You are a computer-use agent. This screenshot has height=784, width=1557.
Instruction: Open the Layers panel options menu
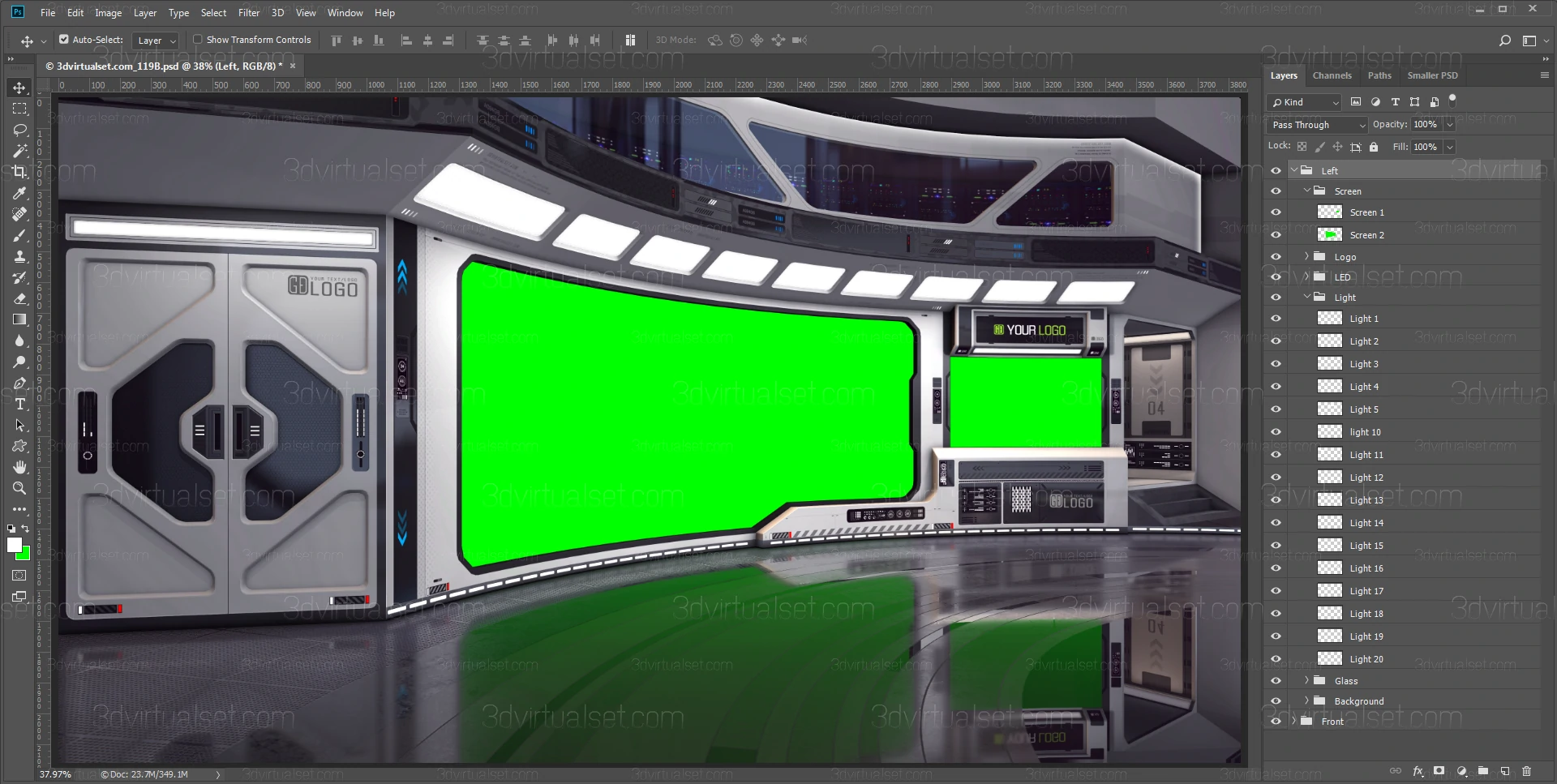coord(1544,75)
